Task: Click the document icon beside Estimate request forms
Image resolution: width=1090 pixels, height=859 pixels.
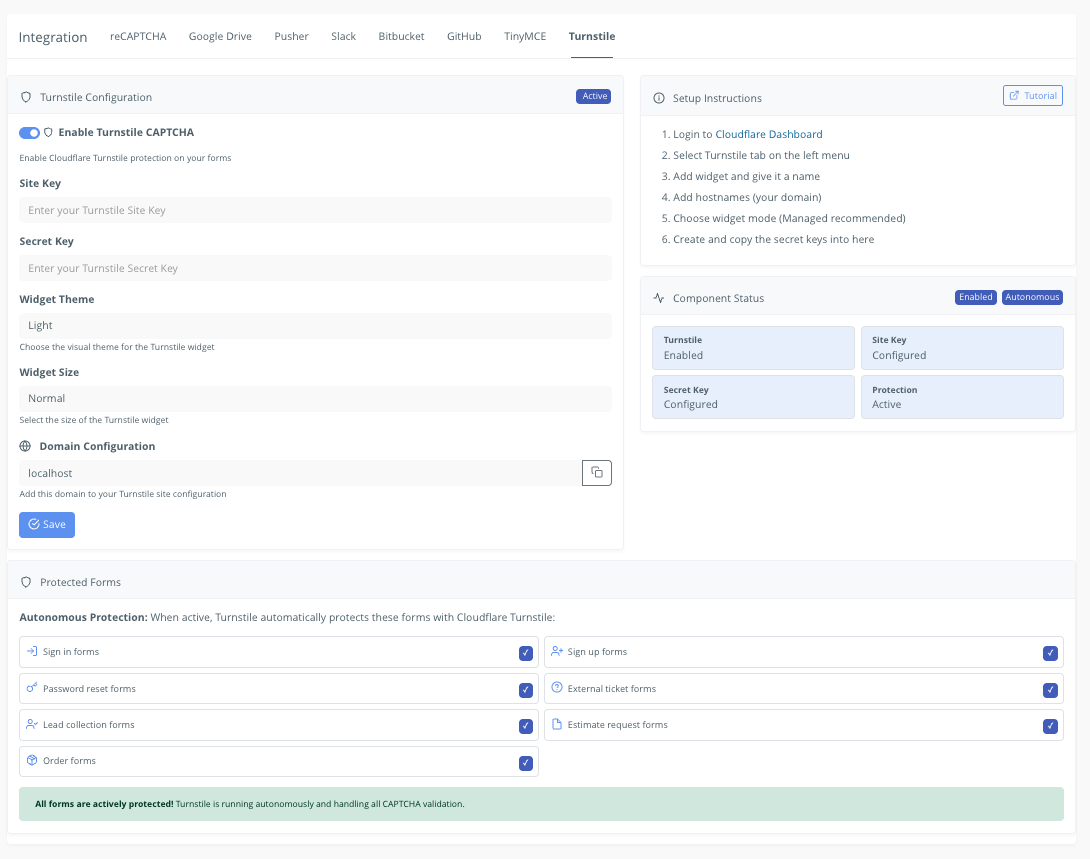Action: point(557,726)
